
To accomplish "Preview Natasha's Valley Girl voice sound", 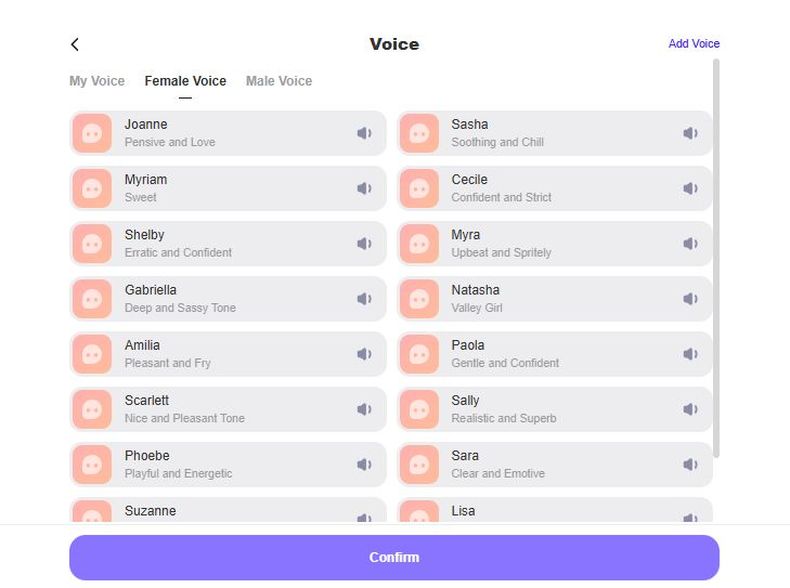I will click(690, 299).
